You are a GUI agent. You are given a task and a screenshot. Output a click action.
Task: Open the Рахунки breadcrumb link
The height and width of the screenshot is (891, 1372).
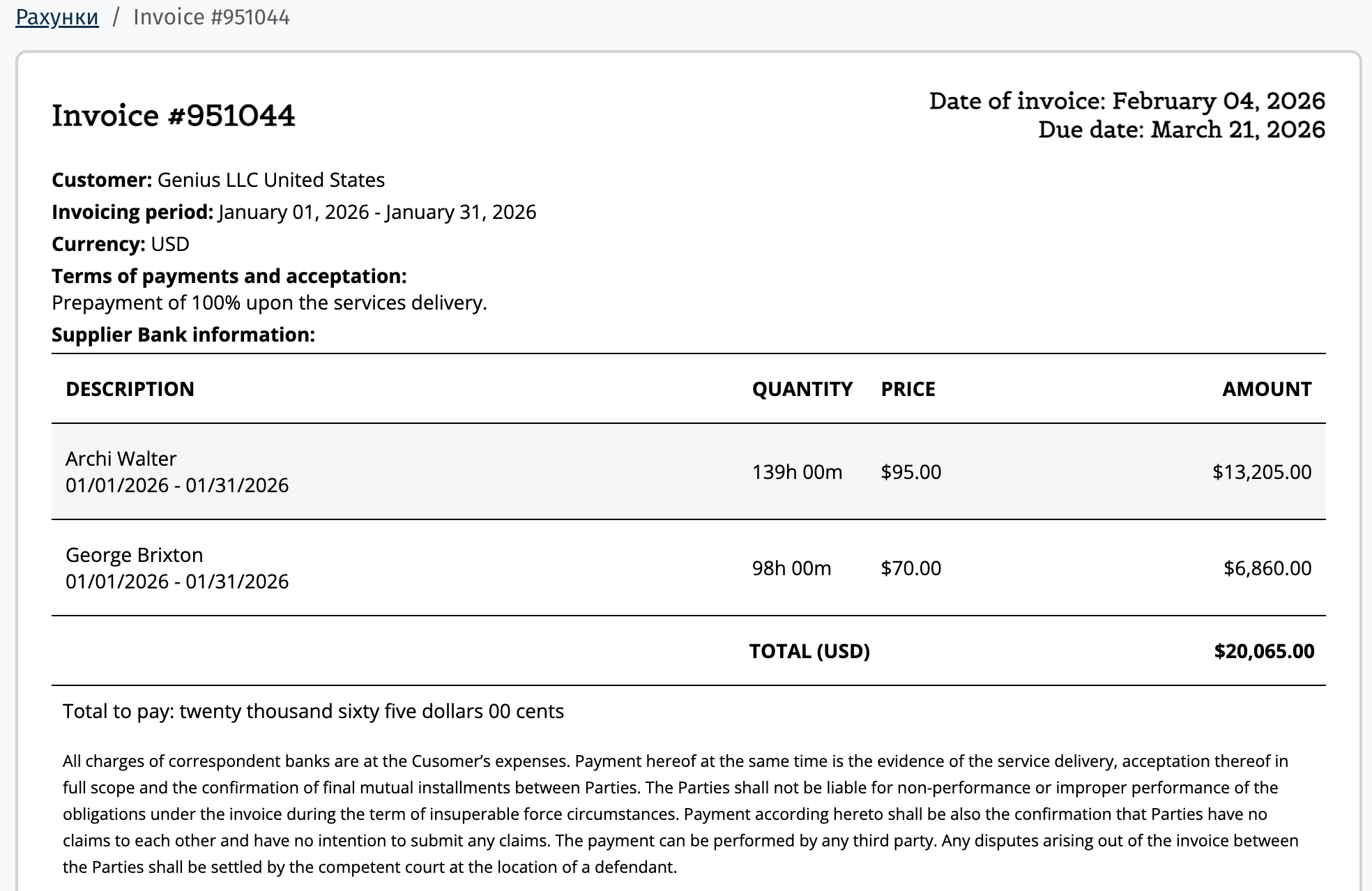[x=57, y=17]
